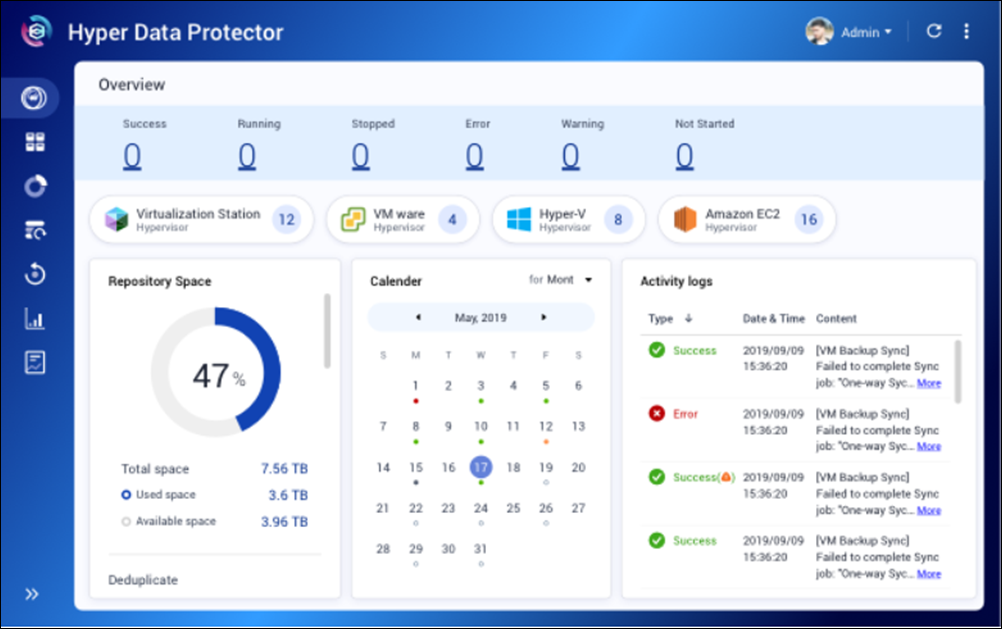1002x629 pixels.
Task: Go to previous month in calendar
Action: pyautogui.click(x=417, y=318)
